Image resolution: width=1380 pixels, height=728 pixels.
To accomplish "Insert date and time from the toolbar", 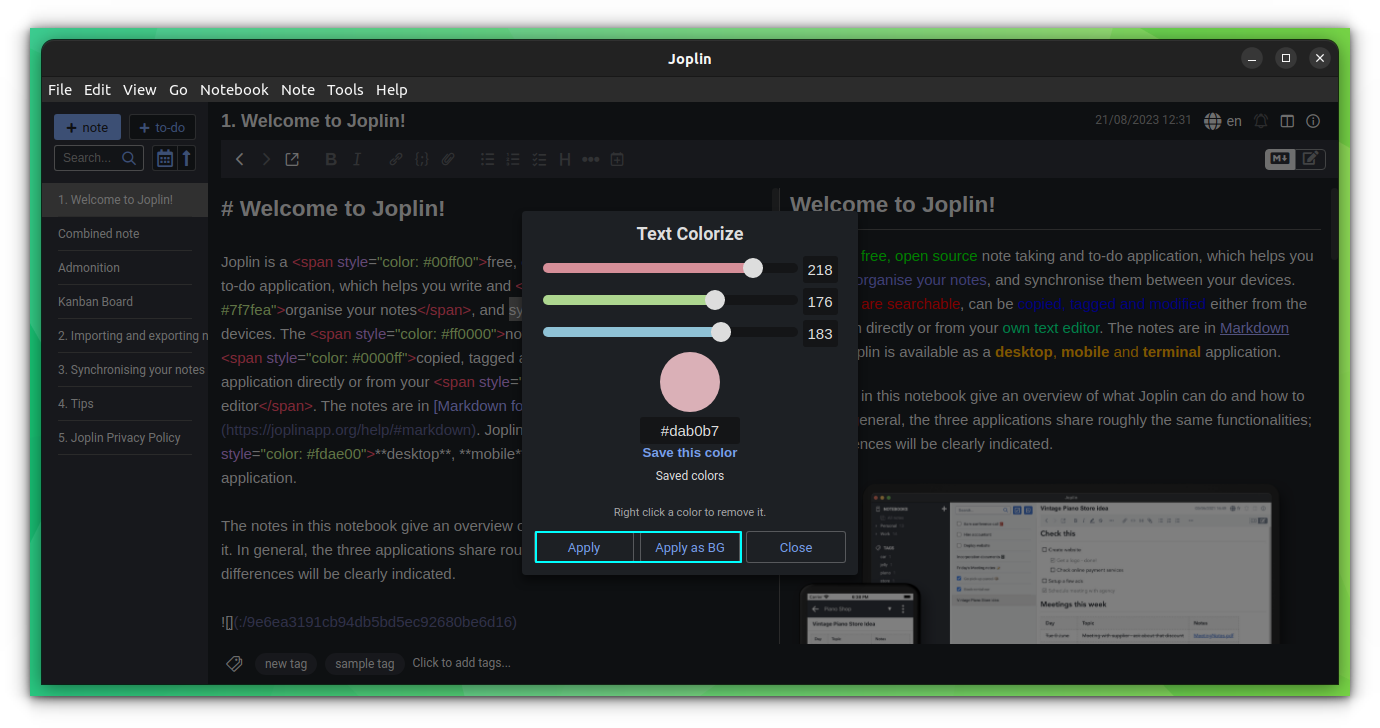I will click(x=616, y=159).
